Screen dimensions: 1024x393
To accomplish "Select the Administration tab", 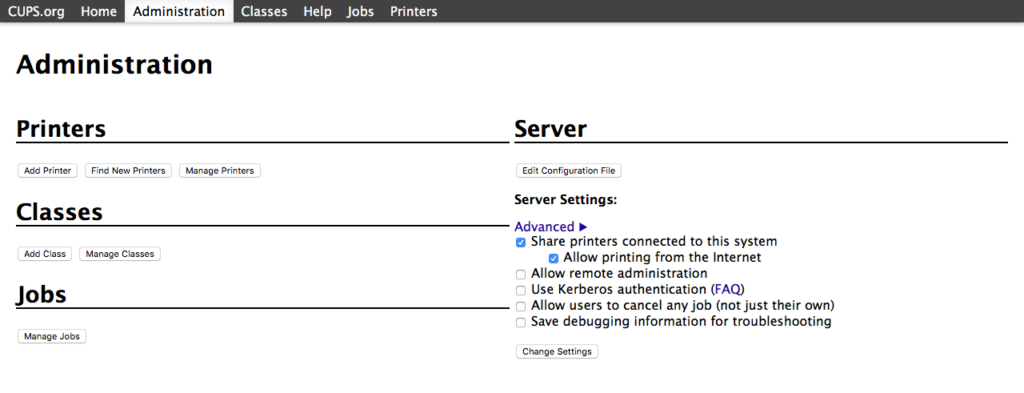I will [179, 11].
